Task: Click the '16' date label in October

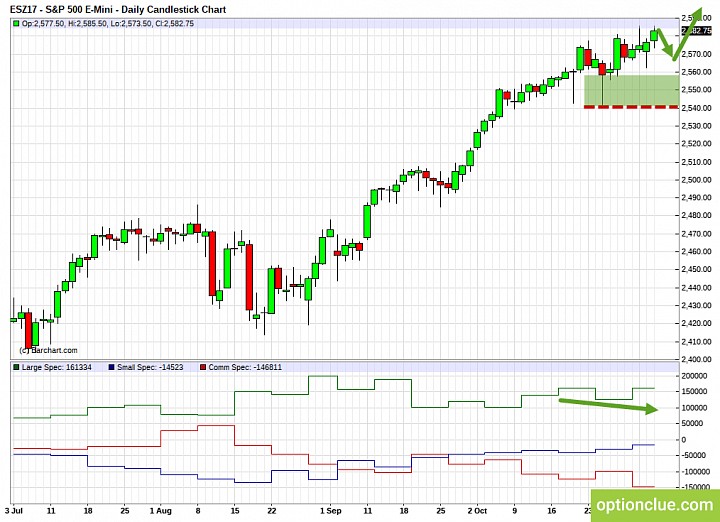Action: [551, 511]
